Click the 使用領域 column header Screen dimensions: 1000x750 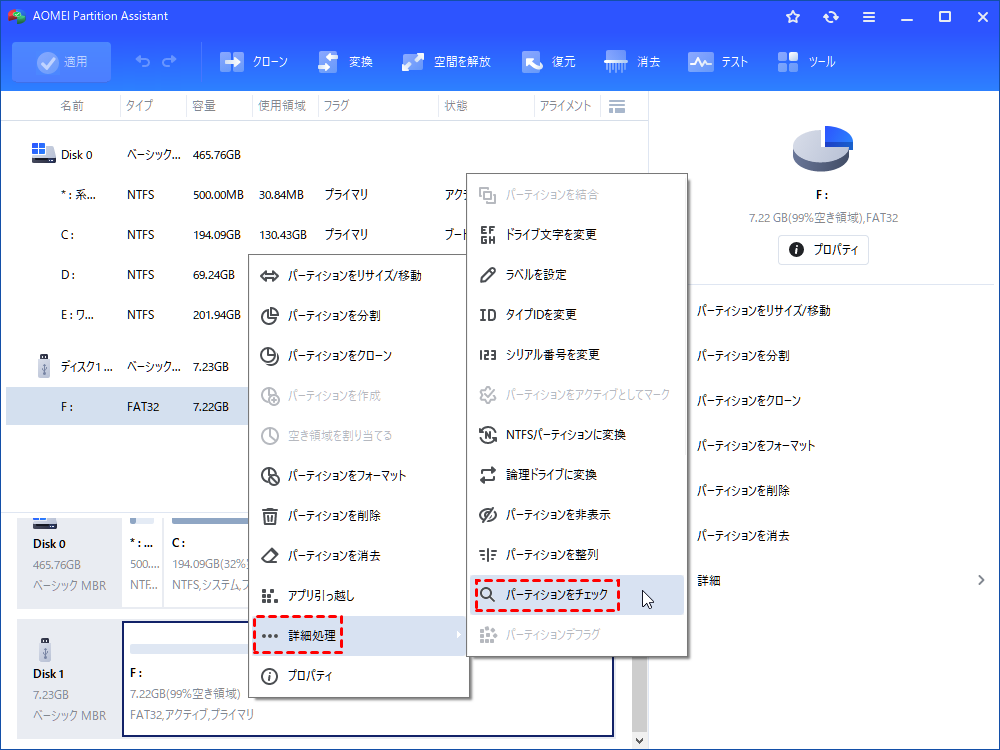pyautogui.click(x=282, y=106)
